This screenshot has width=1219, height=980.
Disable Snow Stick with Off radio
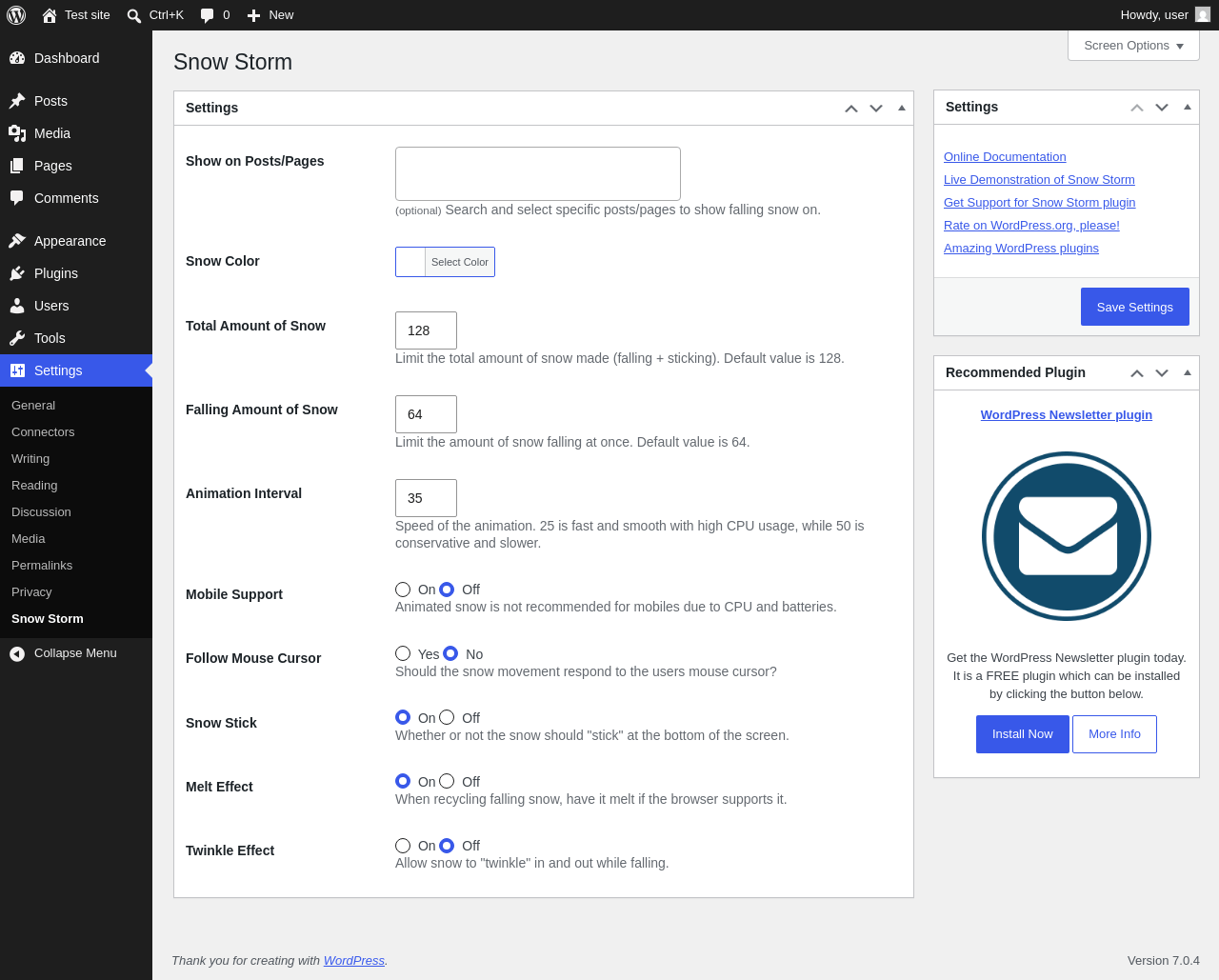(x=447, y=717)
